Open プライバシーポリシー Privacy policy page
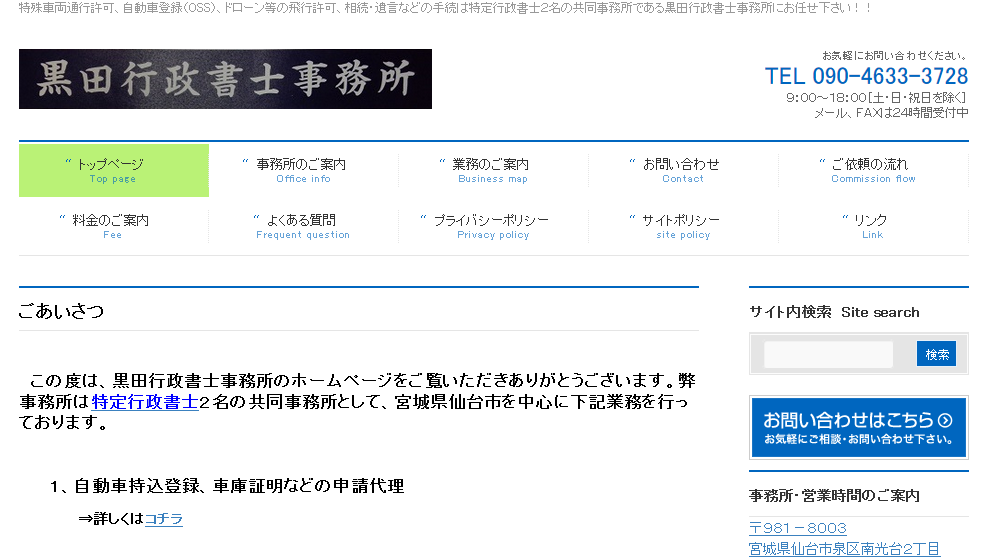985x559 pixels. (493, 226)
